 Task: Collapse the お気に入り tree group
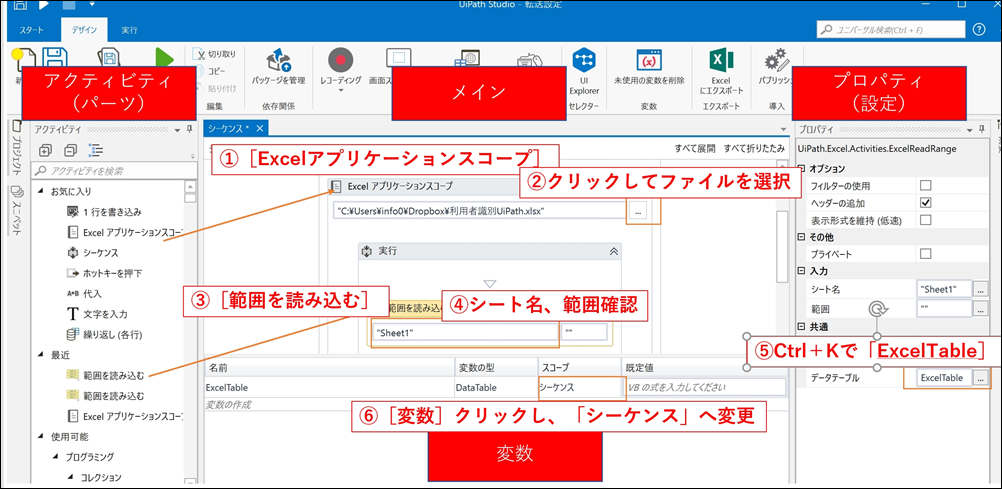click(42, 191)
